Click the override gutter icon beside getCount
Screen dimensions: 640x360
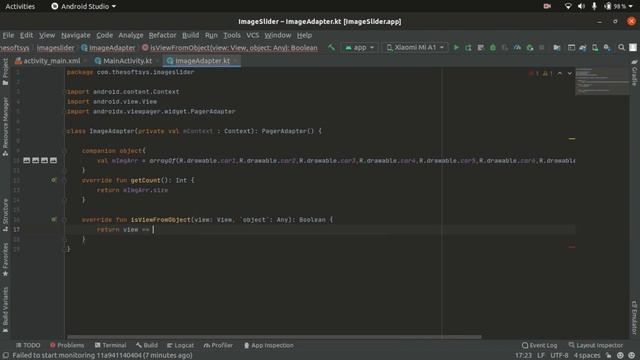click(54, 180)
